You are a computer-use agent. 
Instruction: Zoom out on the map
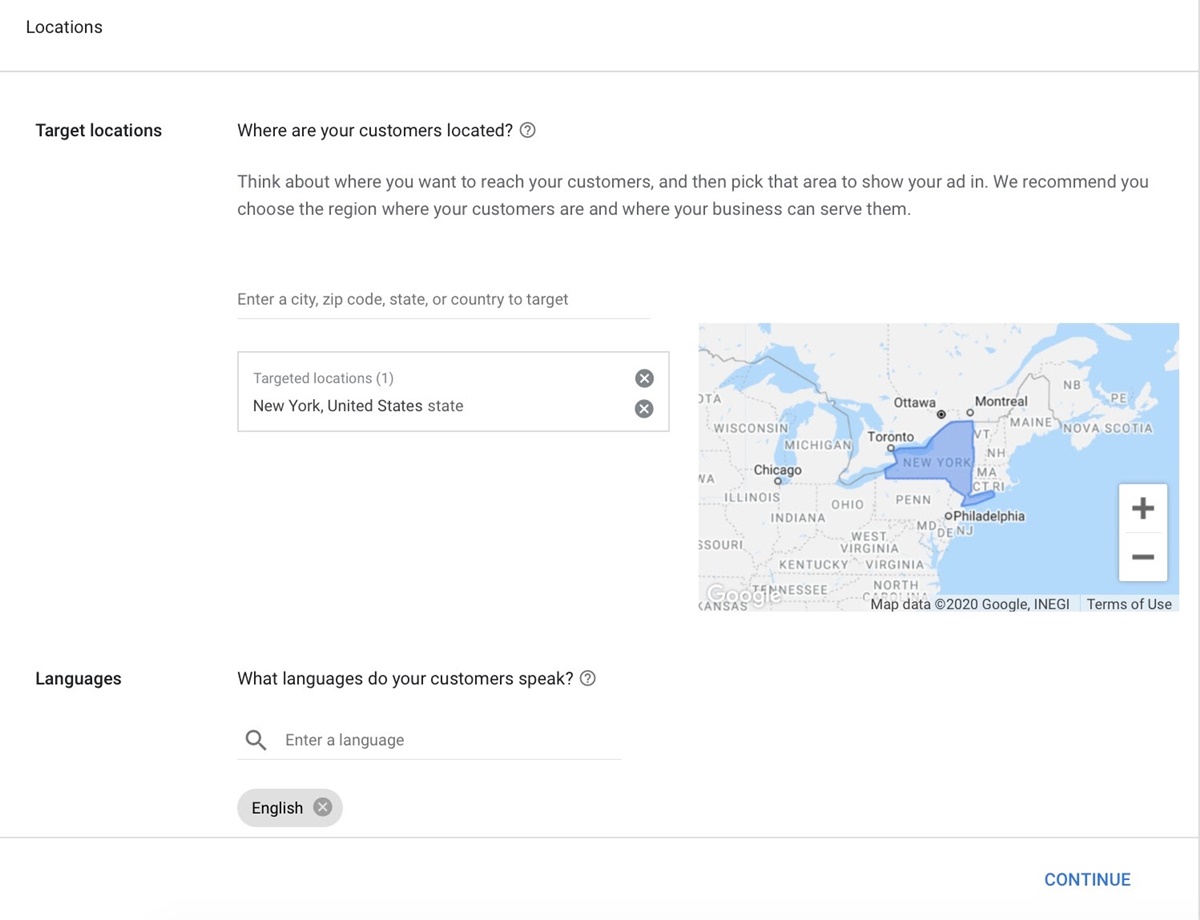(1143, 557)
